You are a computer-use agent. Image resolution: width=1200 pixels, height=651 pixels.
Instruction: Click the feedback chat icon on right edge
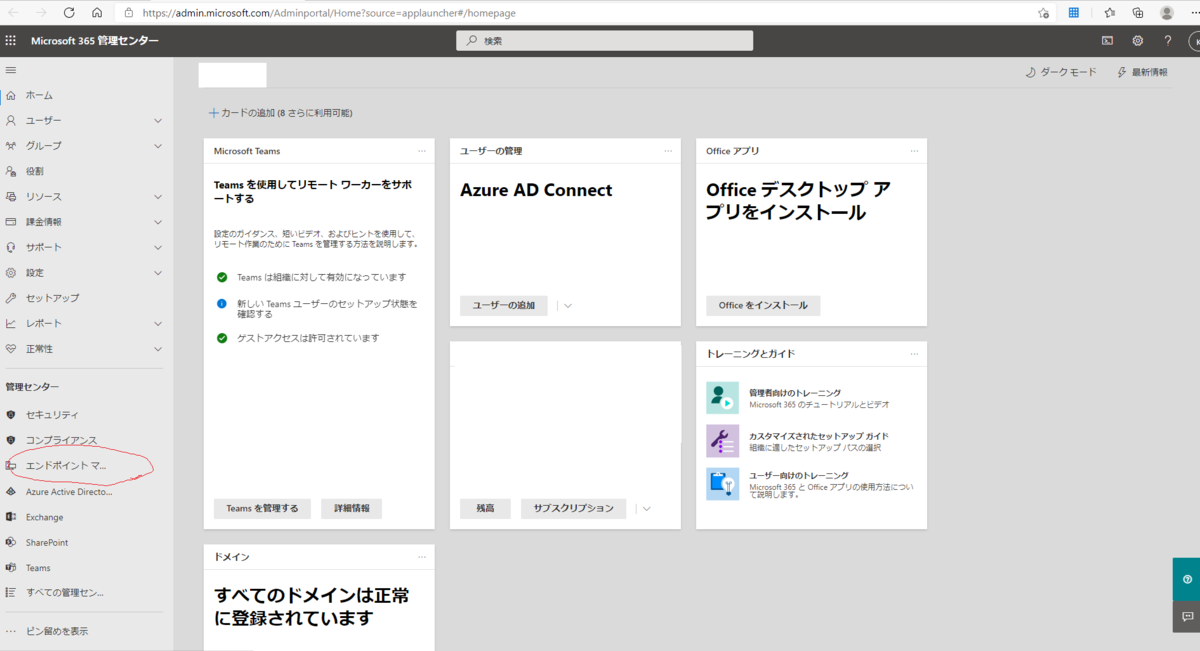point(1187,617)
